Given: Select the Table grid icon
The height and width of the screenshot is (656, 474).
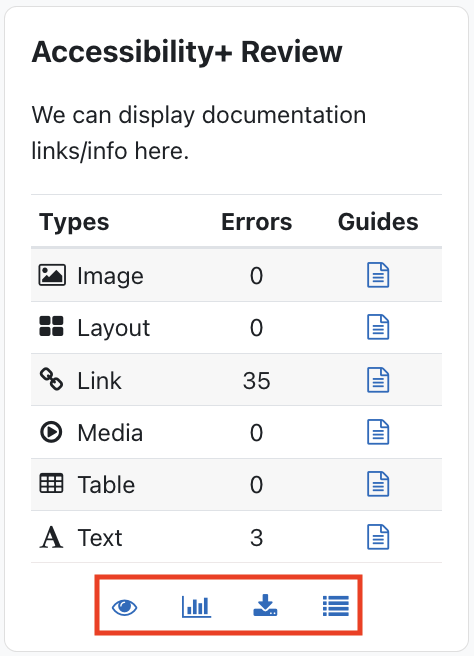Looking at the screenshot, I should pos(51,483).
